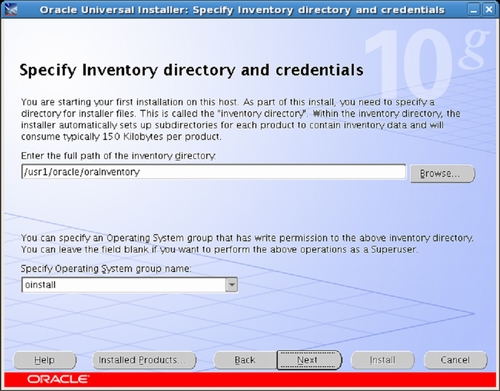Click the Browse... button
Image resolution: width=500 pixels, height=391 pixels.
(x=442, y=173)
